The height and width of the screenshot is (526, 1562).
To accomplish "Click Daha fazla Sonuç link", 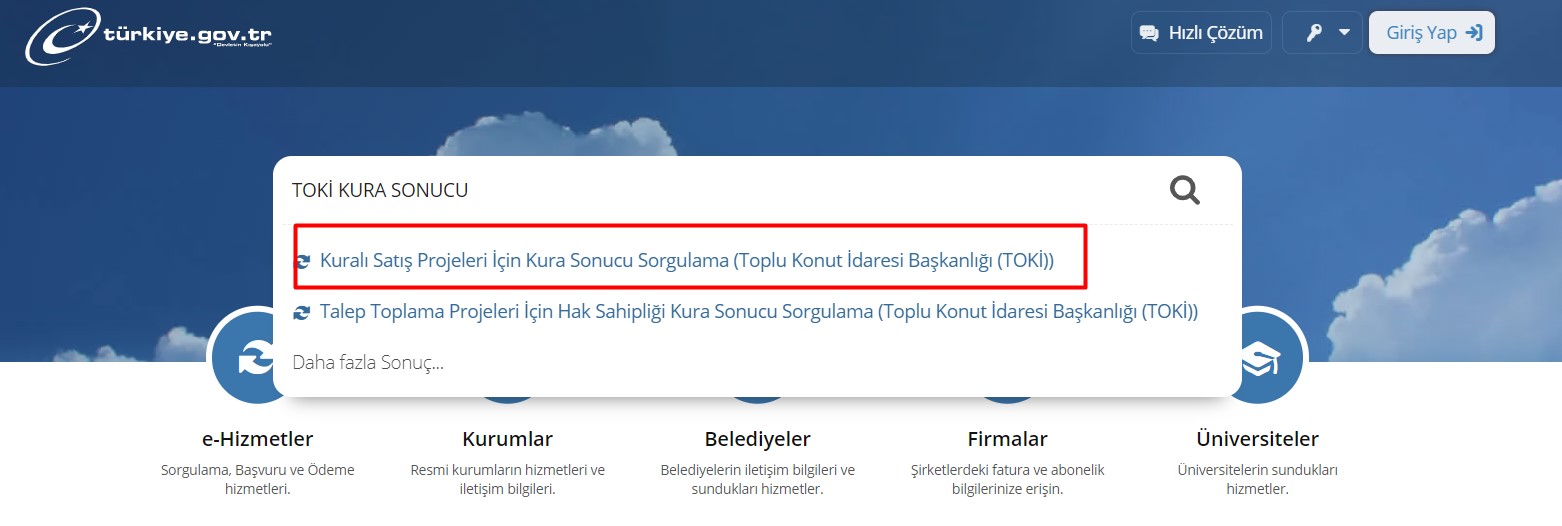I will [x=368, y=362].
